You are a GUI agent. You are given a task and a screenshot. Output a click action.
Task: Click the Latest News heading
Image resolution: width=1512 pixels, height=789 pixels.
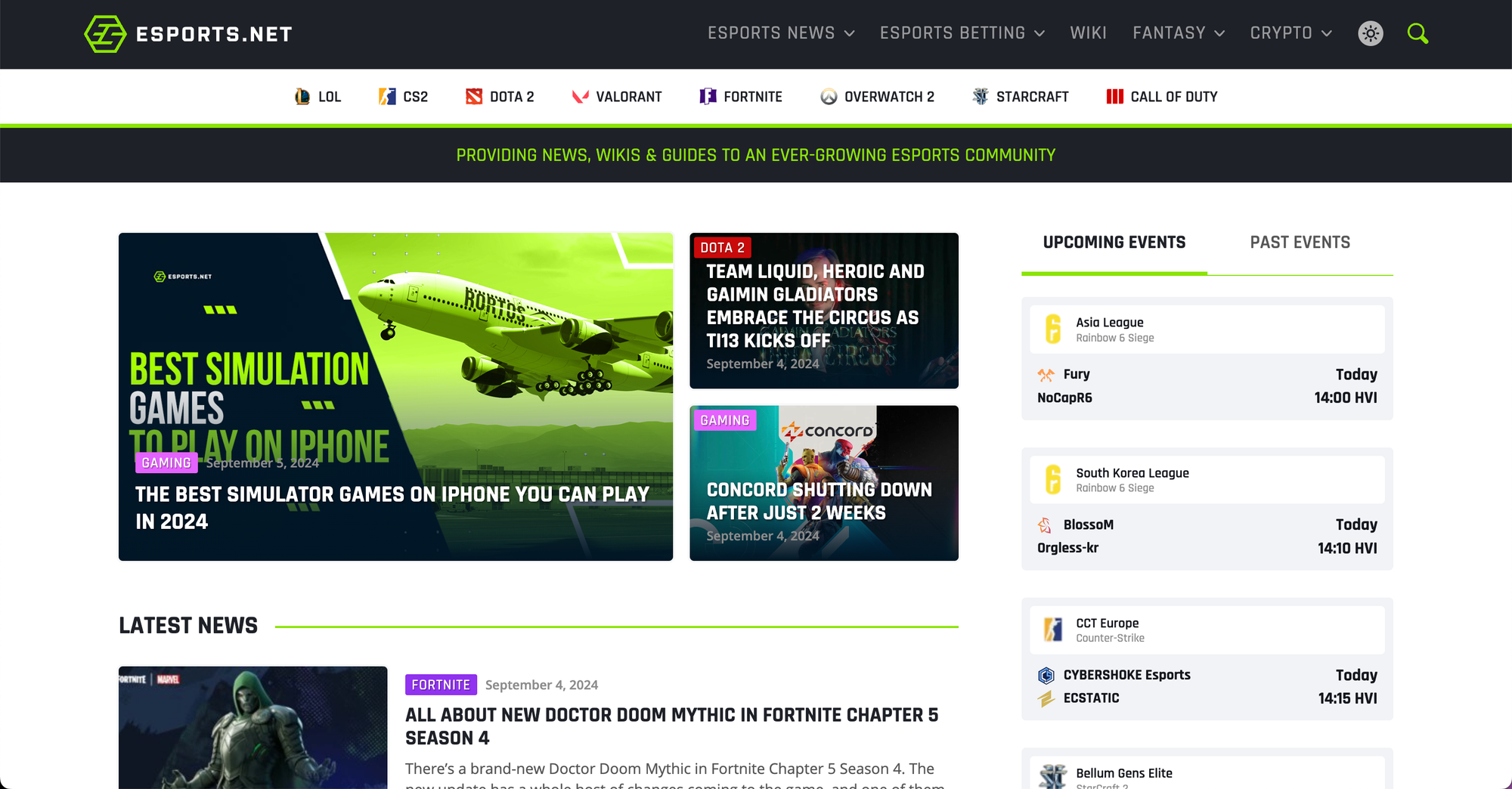tap(188, 626)
